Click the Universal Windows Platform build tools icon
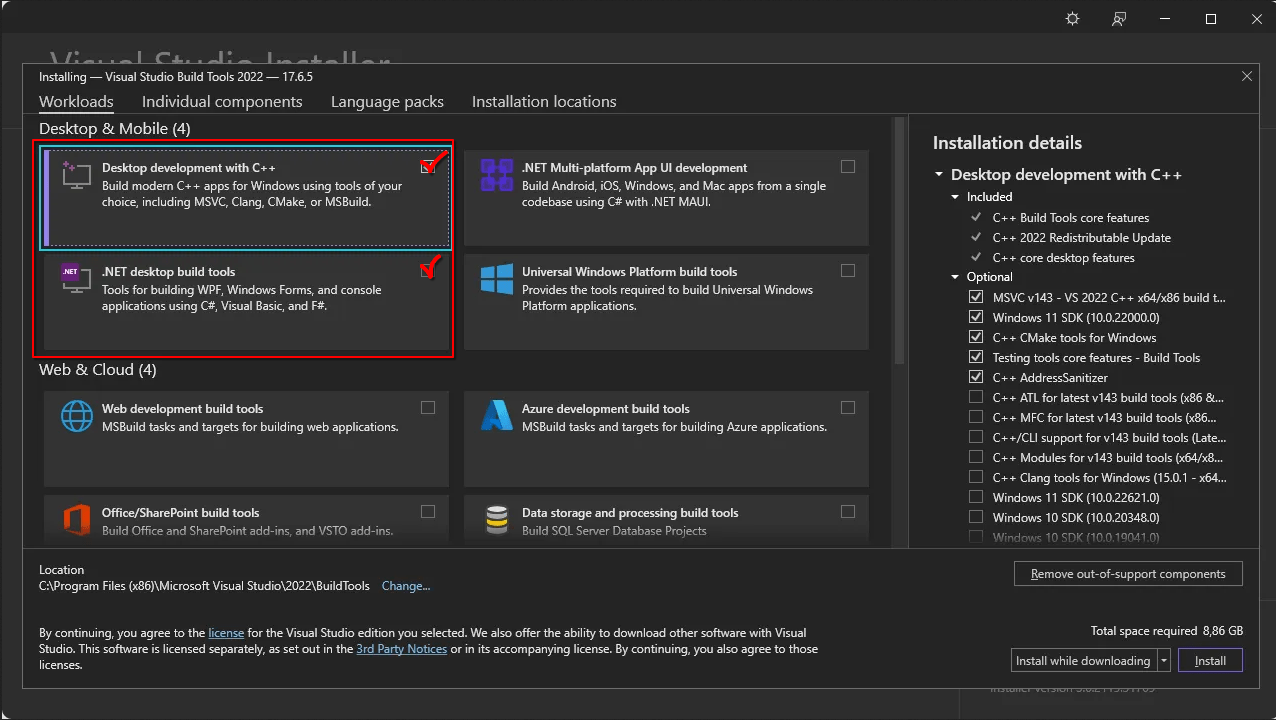Viewport: 1276px width, 720px height. click(496, 280)
